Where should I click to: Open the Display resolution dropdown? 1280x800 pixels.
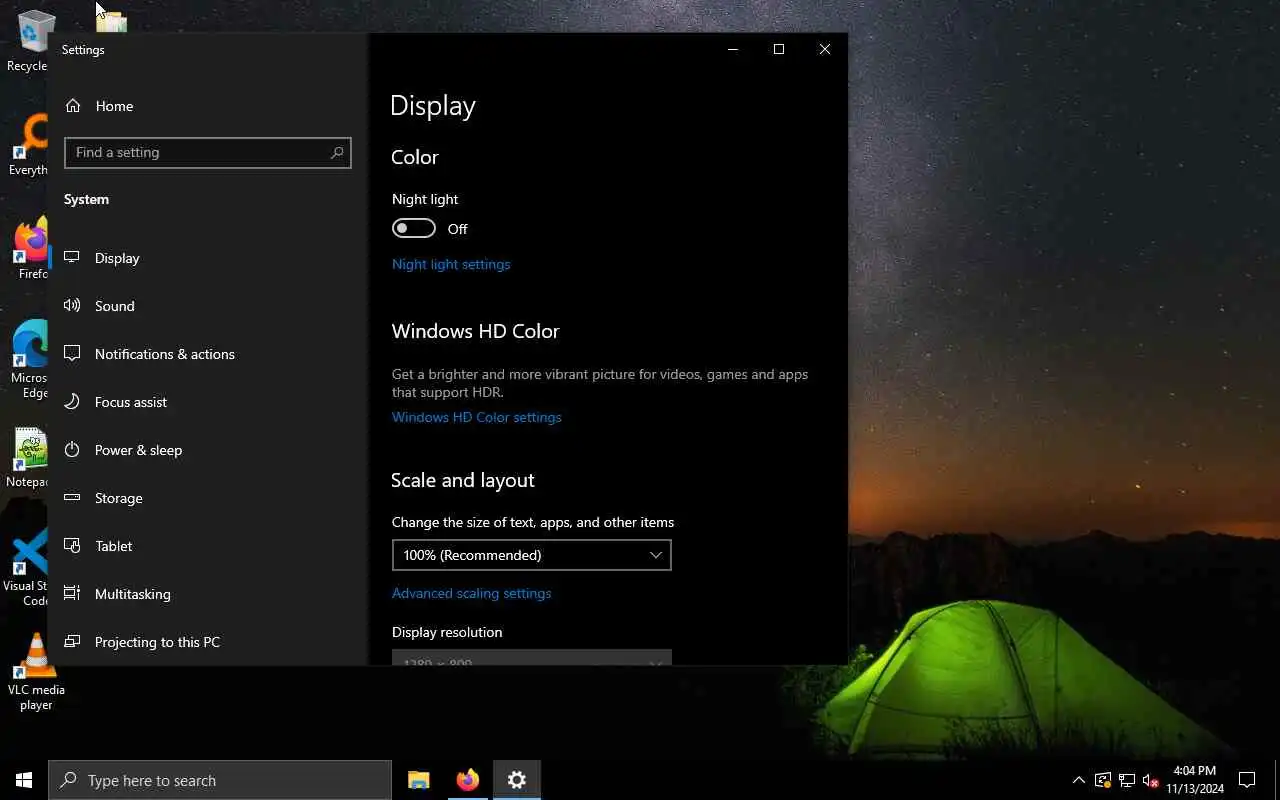pyautogui.click(x=531, y=658)
